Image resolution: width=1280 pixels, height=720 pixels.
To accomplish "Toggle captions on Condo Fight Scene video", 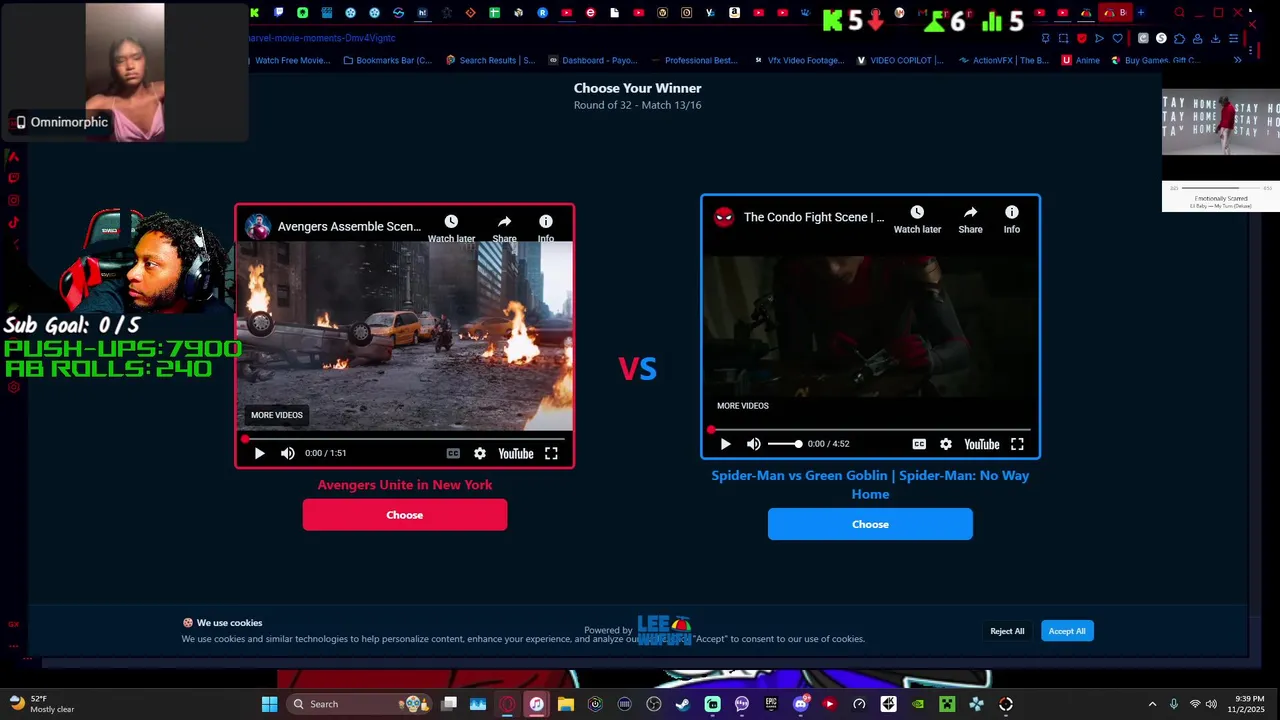I will (919, 444).
